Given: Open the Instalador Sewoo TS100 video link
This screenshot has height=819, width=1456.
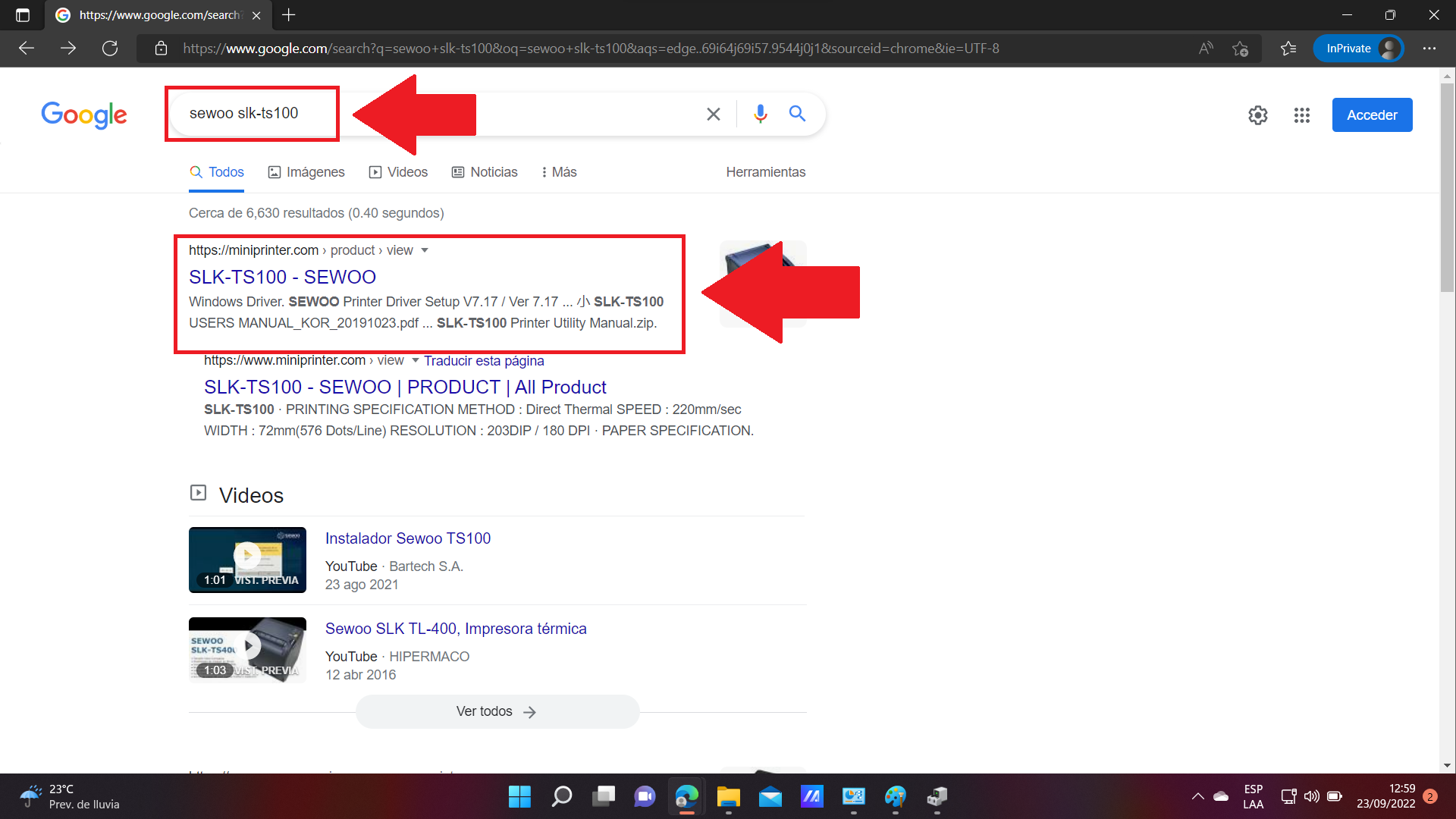Looking at the screenshot, I should (x=408, y=538).
